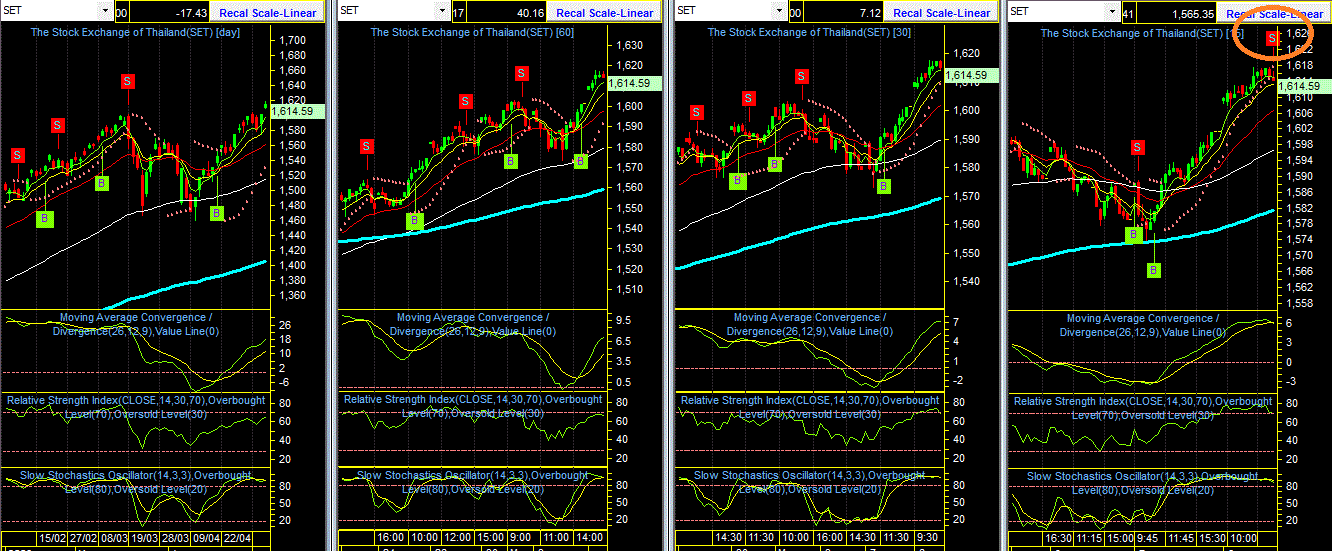Click the 9:45 time label on the rightmost chart axis
This screenshot has width=1332, height=551.
coord(1148,538)
